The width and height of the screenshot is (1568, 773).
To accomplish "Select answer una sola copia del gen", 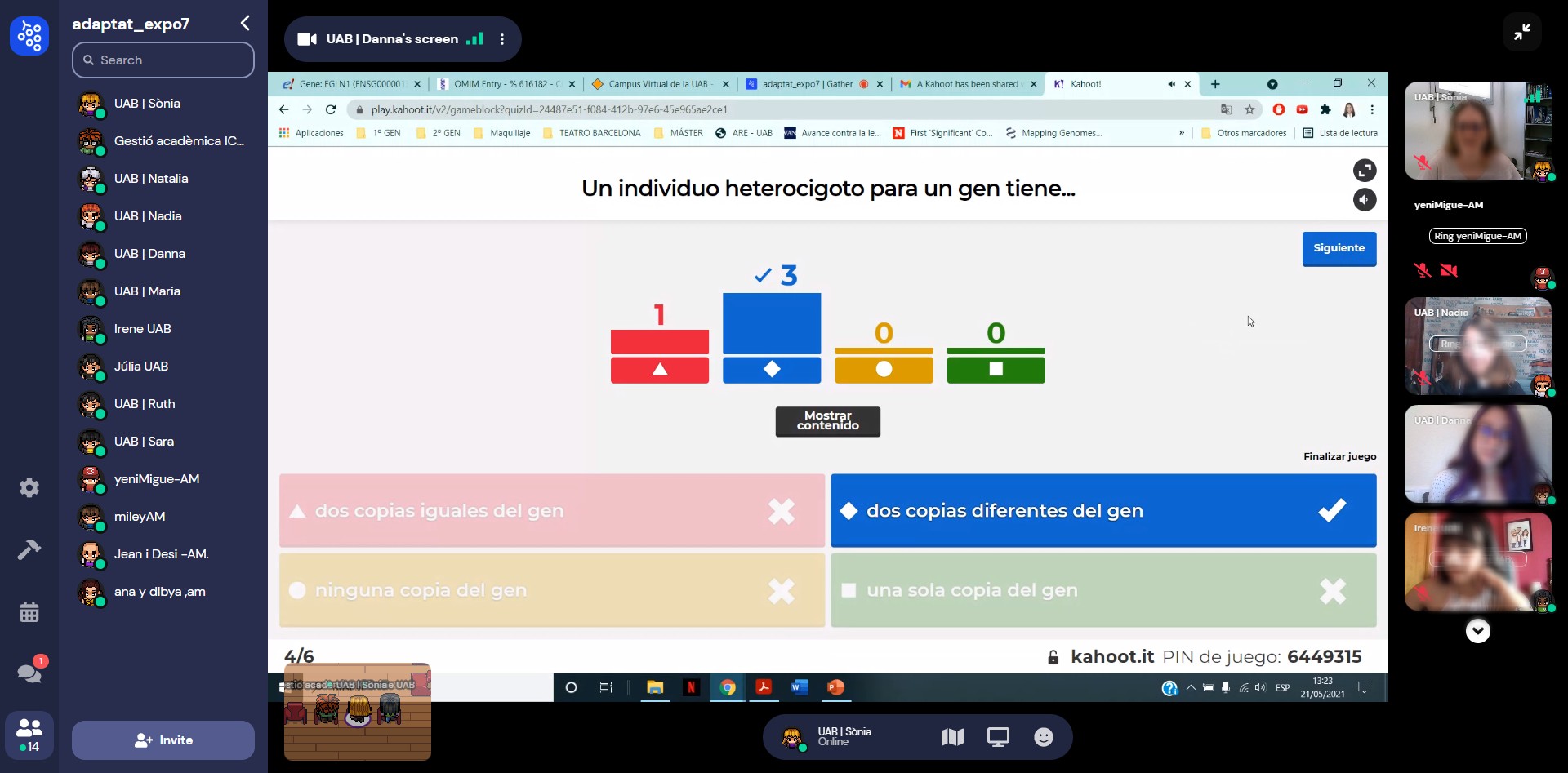I will [x=1103, y=590].
